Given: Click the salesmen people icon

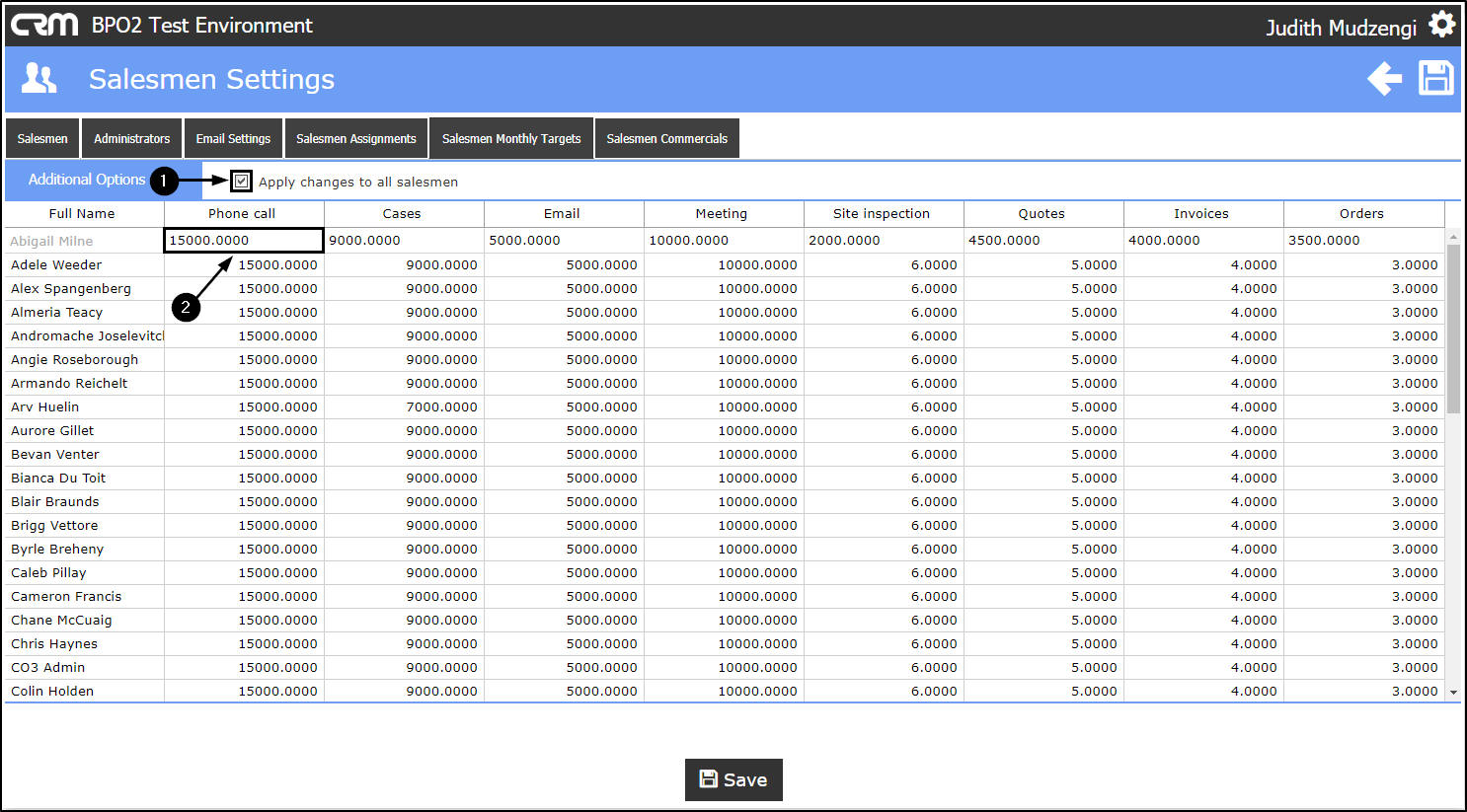Looking at the screenshot, I should (39, 79).
